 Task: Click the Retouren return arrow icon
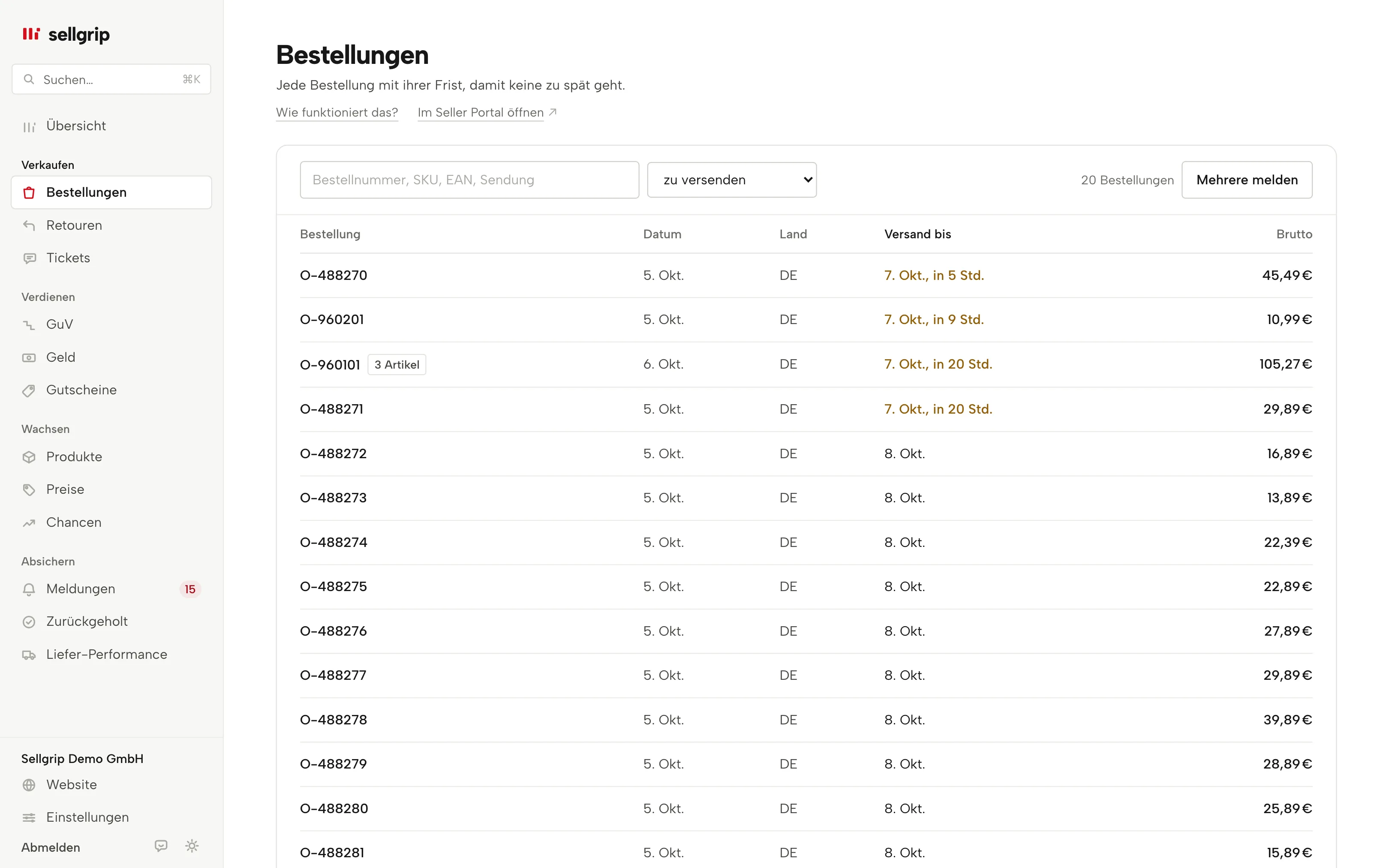[29, 225]
